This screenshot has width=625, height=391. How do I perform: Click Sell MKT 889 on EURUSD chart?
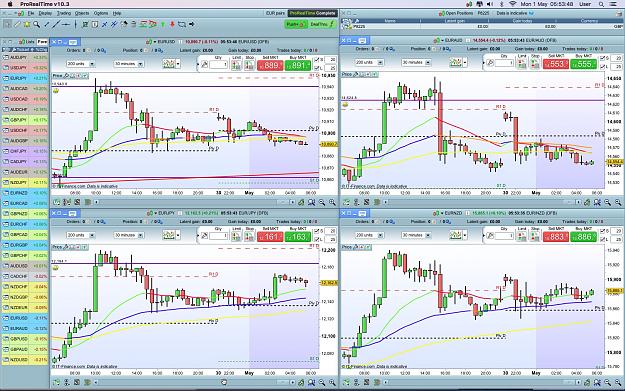point(270,65)
